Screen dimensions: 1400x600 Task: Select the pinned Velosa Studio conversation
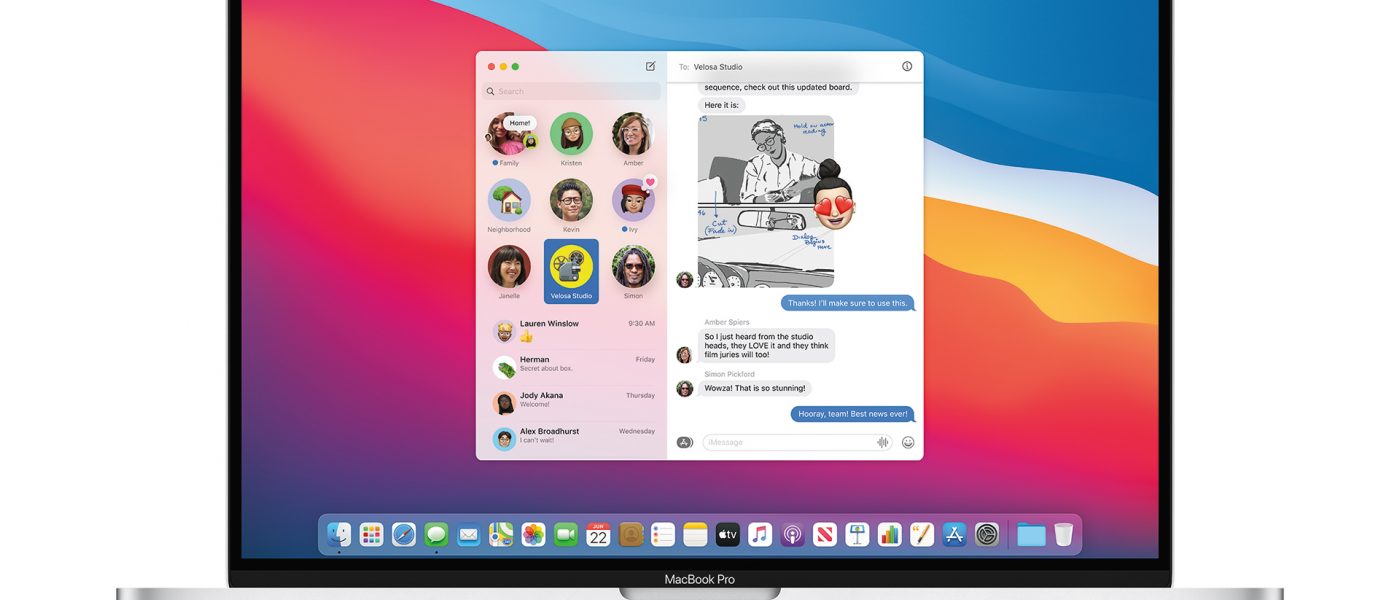[571, 271]
